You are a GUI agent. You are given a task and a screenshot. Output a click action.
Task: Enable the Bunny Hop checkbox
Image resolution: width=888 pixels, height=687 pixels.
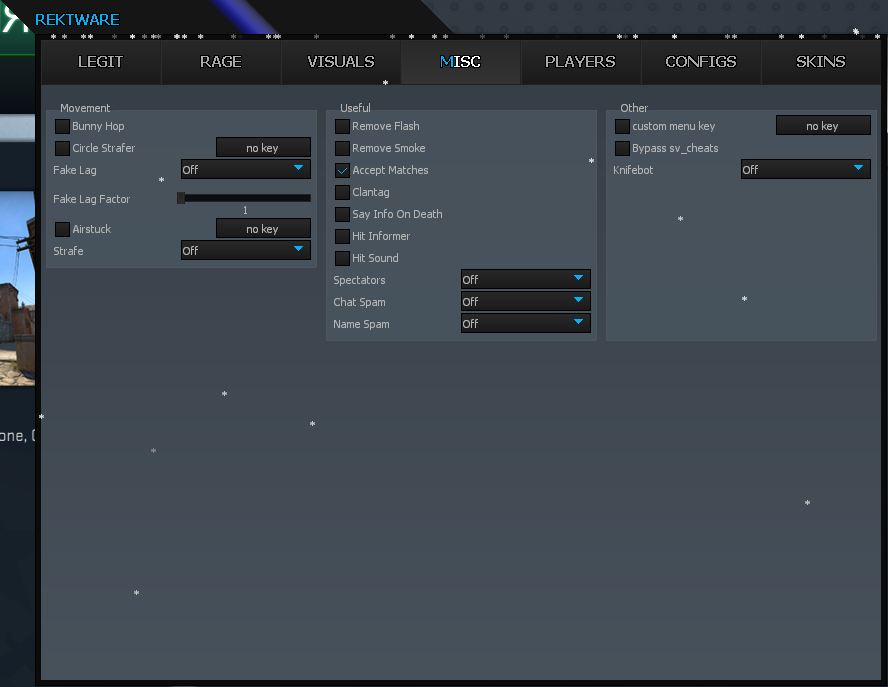[x=62, y=126]
